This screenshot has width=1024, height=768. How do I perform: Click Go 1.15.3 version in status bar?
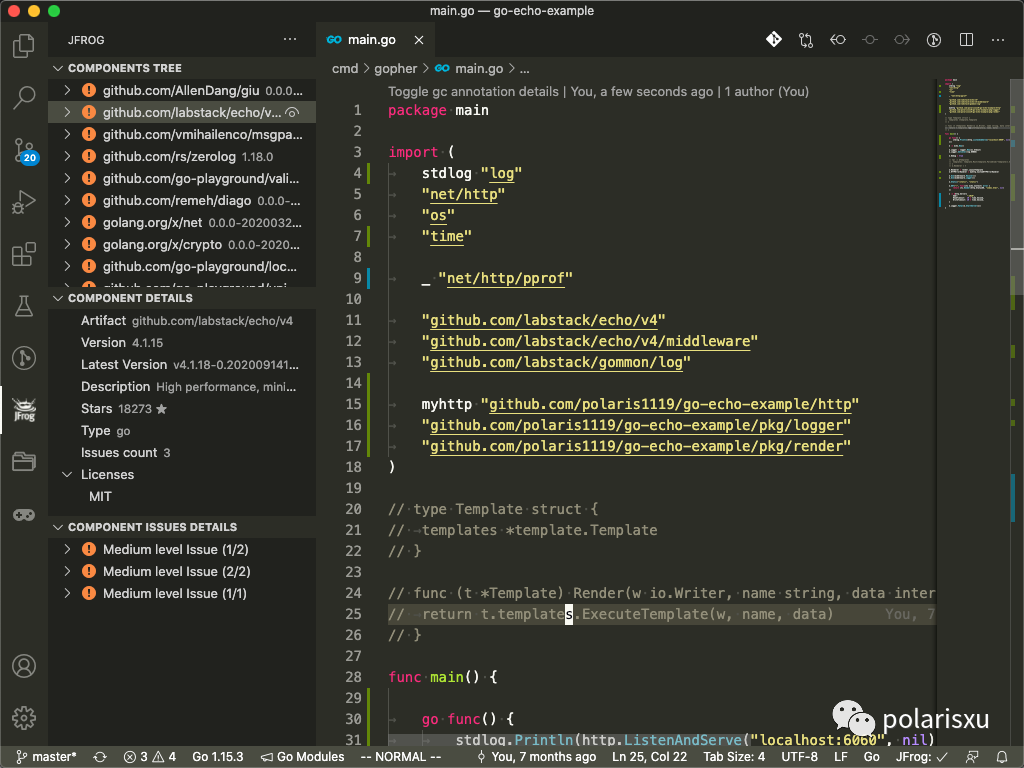217,757
